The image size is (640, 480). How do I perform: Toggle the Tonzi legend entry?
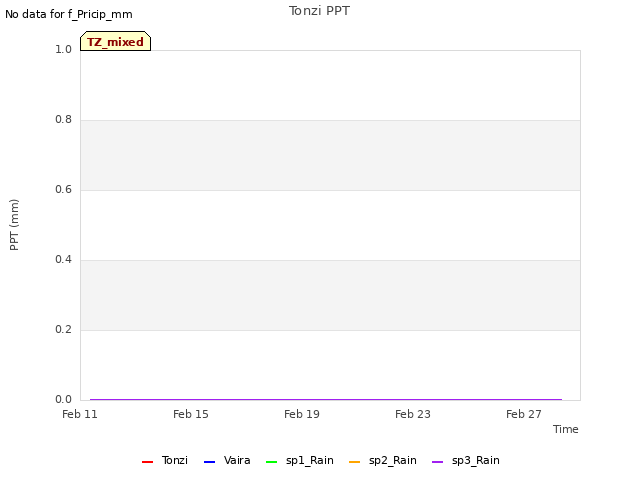tap(165, 460)
